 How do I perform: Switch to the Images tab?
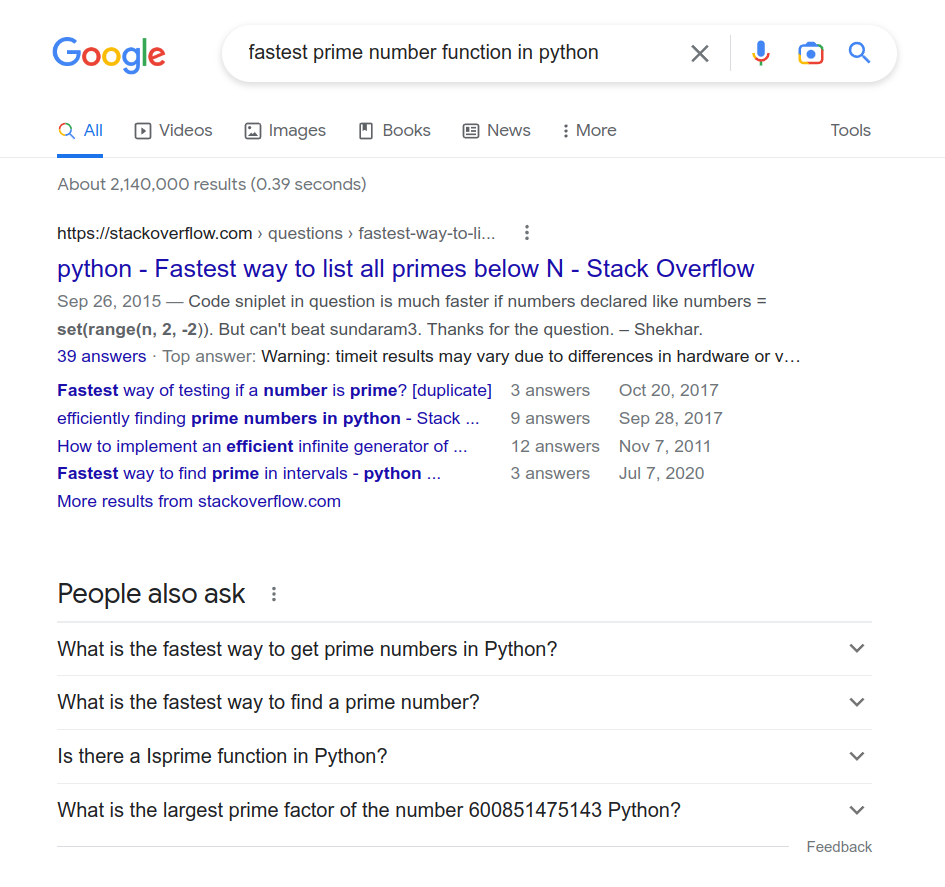click(285, 130)
